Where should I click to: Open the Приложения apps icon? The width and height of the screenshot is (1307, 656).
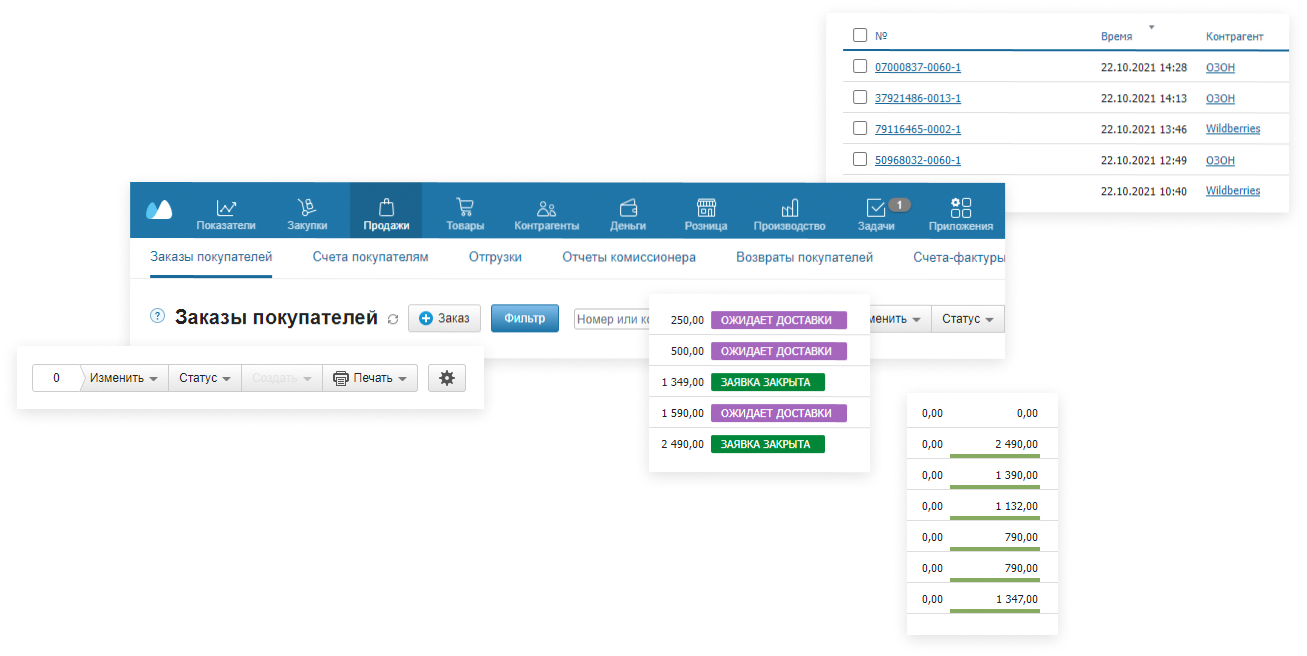click(x=960, y=208)
